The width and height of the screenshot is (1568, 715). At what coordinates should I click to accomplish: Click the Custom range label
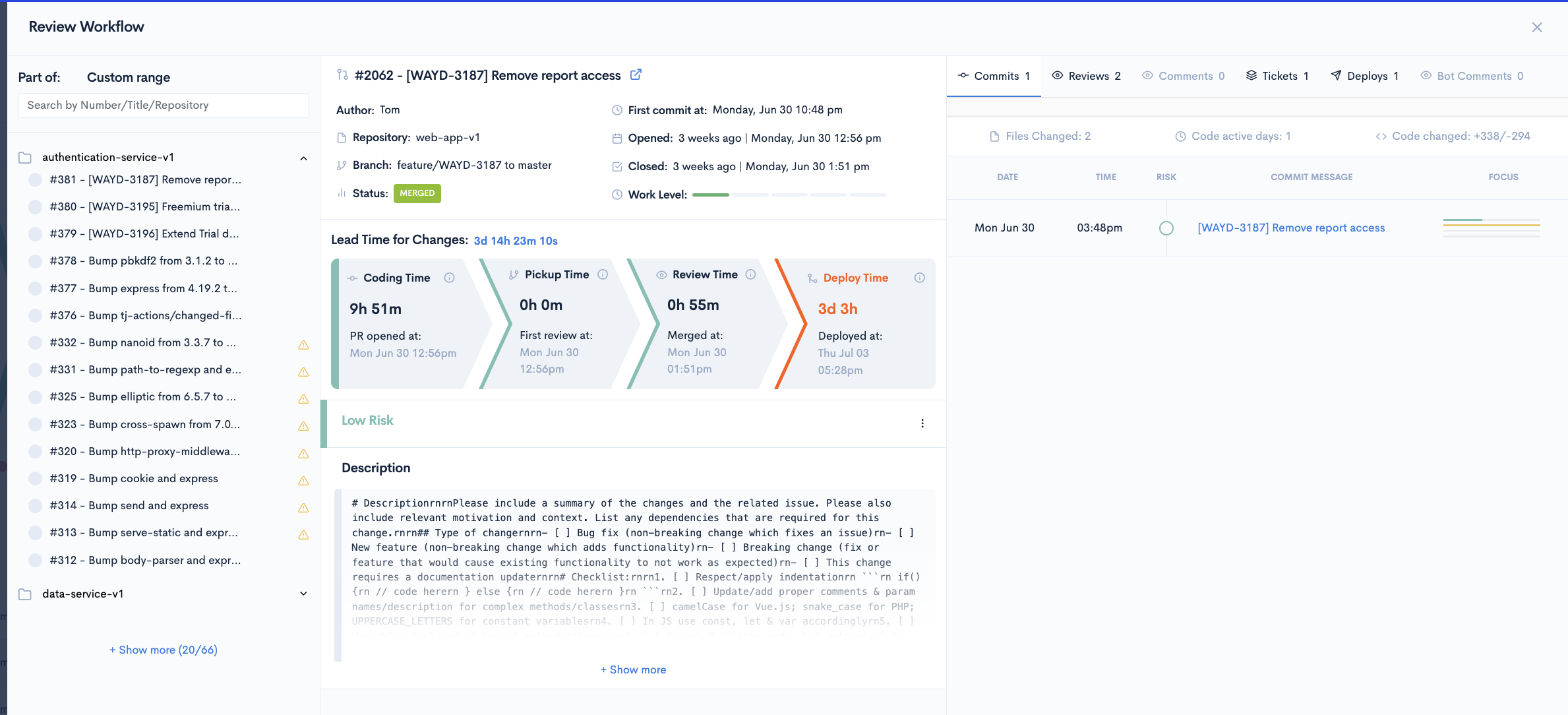(x=129, y=77)
